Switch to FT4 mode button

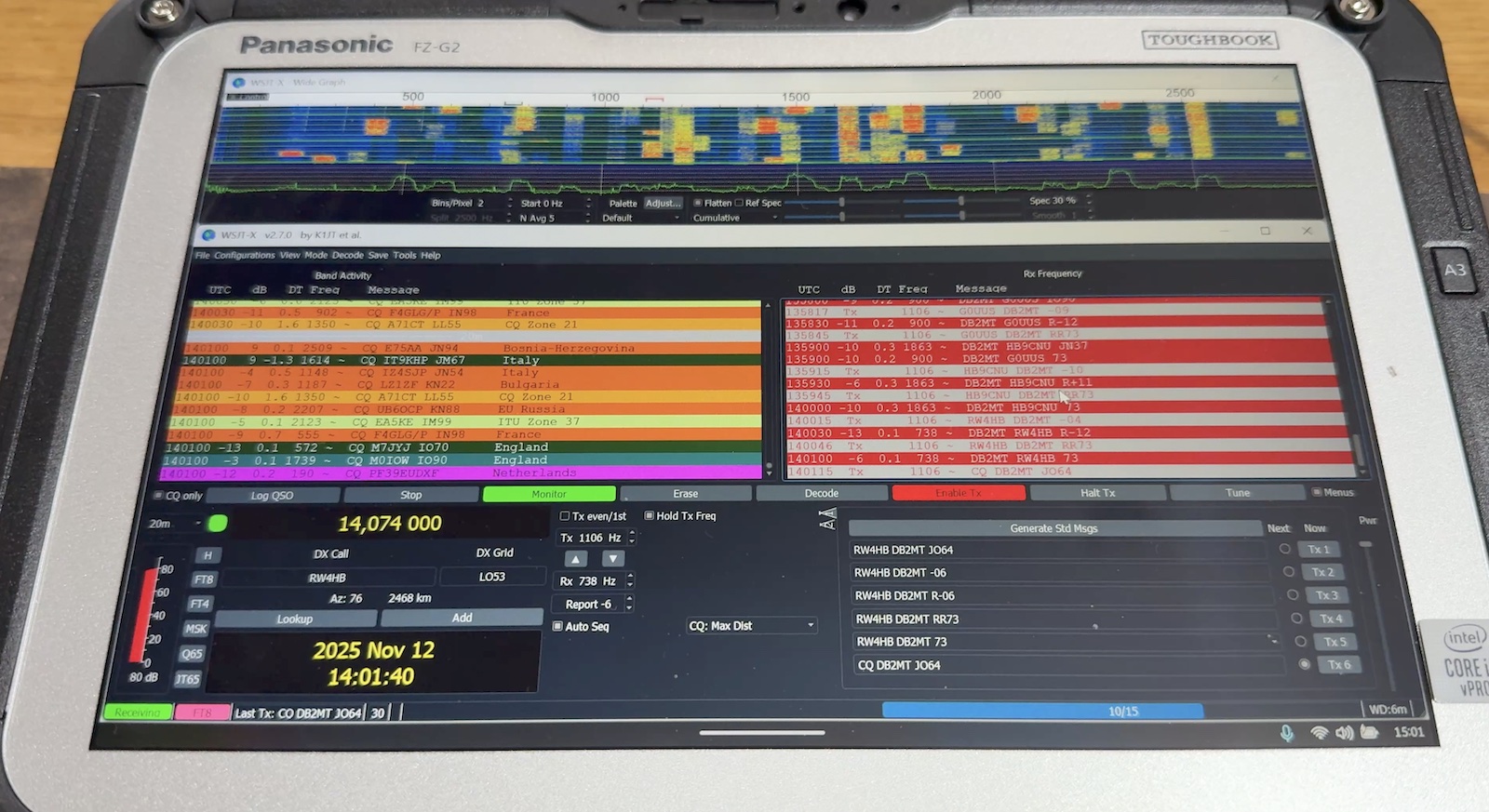pyautogui.click(x=200, y=604)
